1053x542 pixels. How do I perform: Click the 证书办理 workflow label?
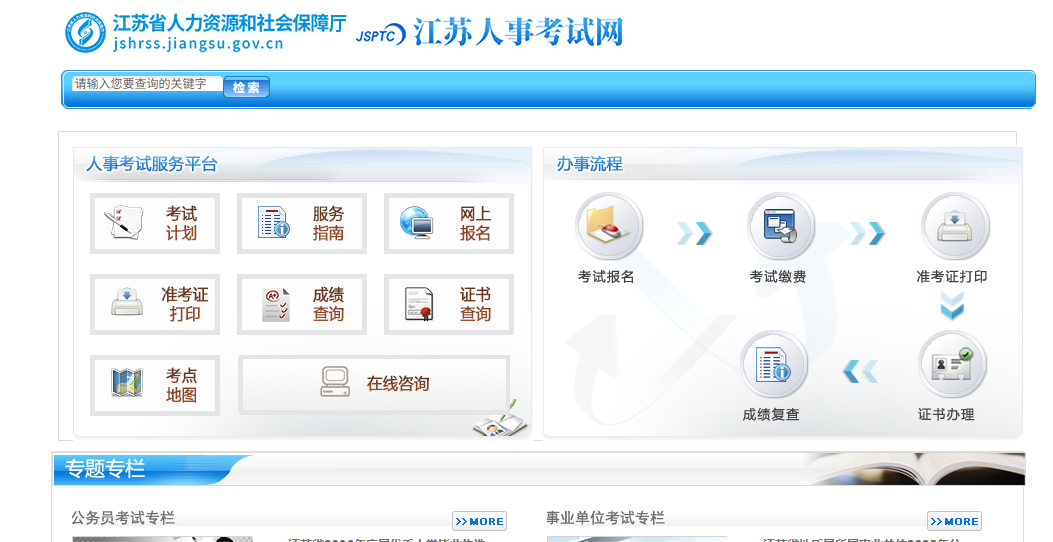946,414
